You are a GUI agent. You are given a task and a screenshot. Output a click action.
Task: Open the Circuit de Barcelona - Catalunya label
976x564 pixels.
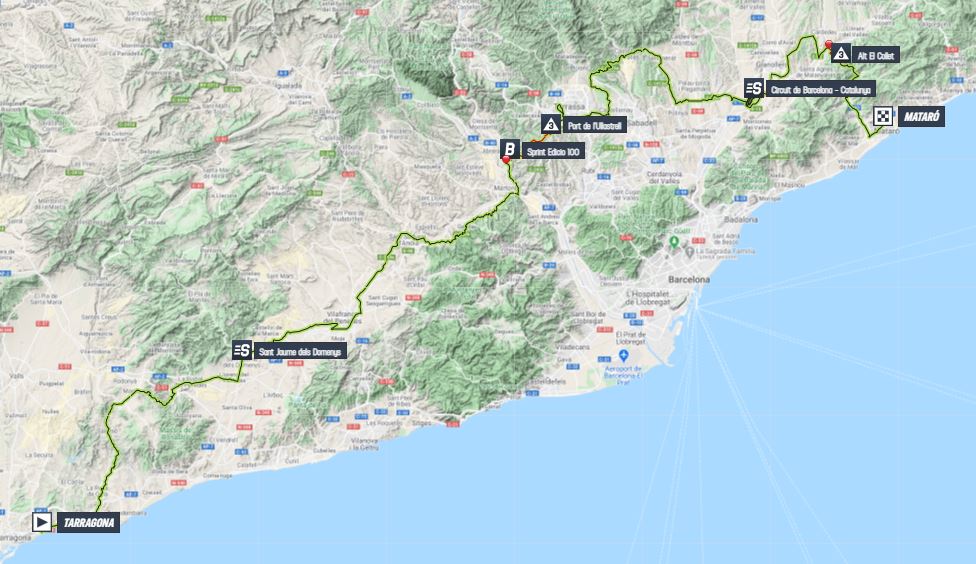(820, 90)
